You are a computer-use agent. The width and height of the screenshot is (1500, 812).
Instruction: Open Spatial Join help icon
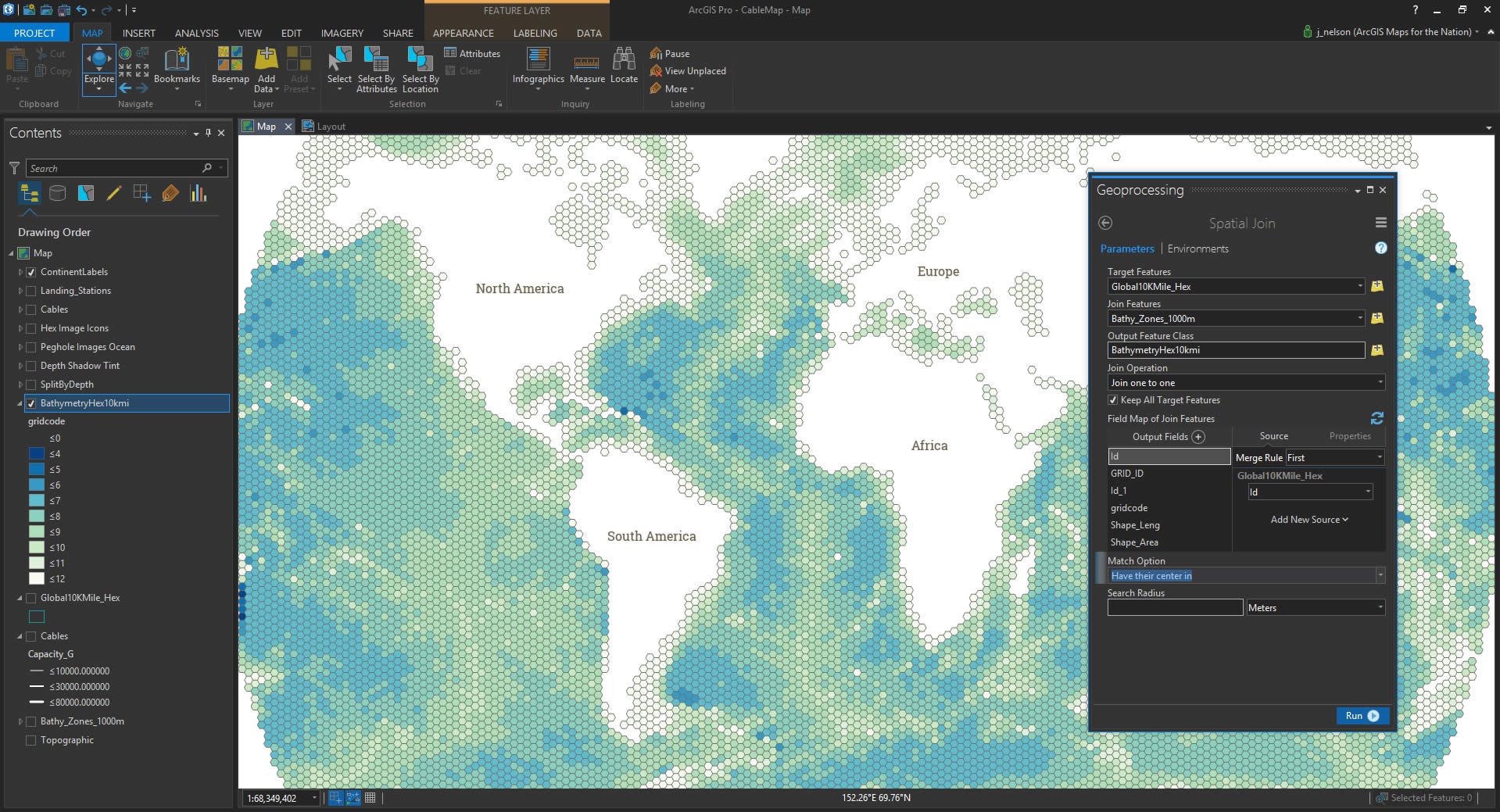(x=1380, y=248)
